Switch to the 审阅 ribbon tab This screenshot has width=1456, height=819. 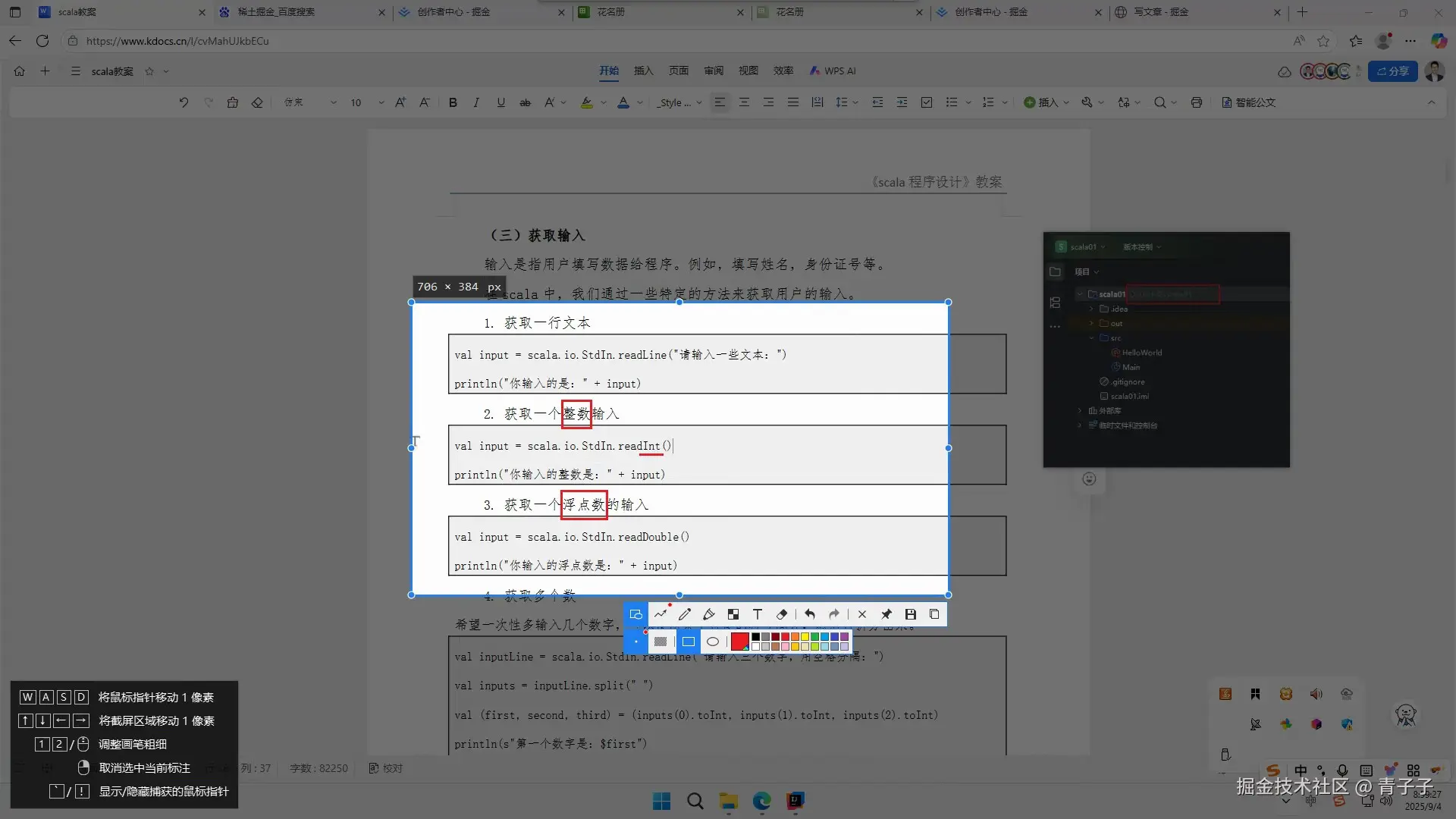point(713,71)
